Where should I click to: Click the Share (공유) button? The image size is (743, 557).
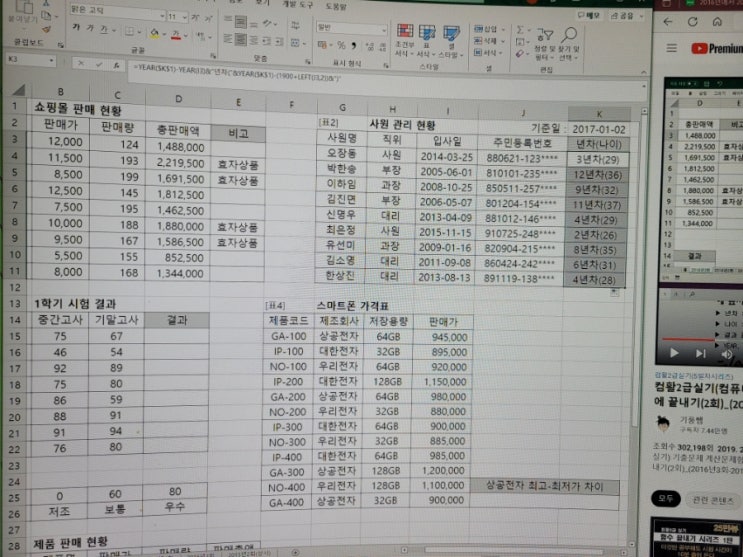[625, 16]
